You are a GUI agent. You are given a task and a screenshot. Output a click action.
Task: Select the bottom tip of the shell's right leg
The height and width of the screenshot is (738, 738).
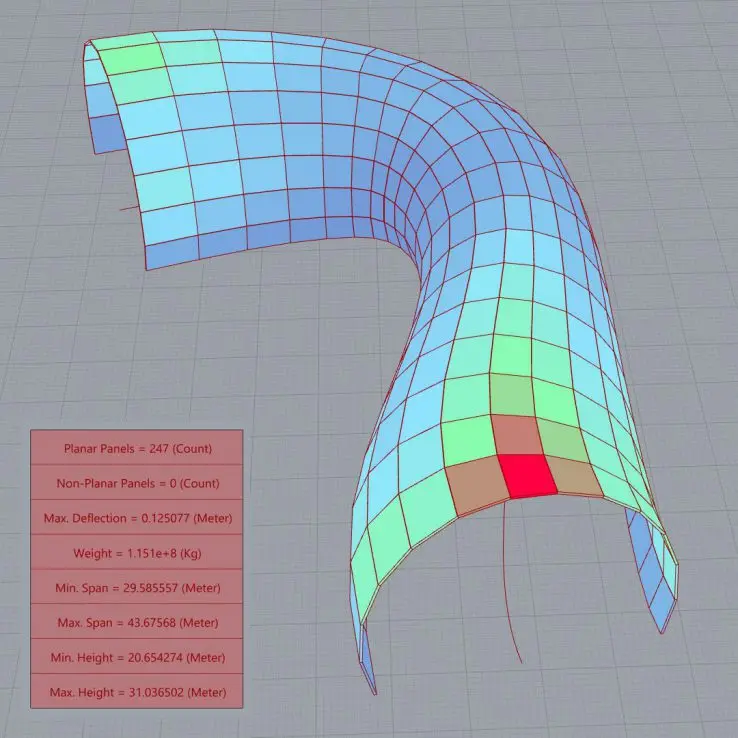pyautogui.click(x=662, y=630)
